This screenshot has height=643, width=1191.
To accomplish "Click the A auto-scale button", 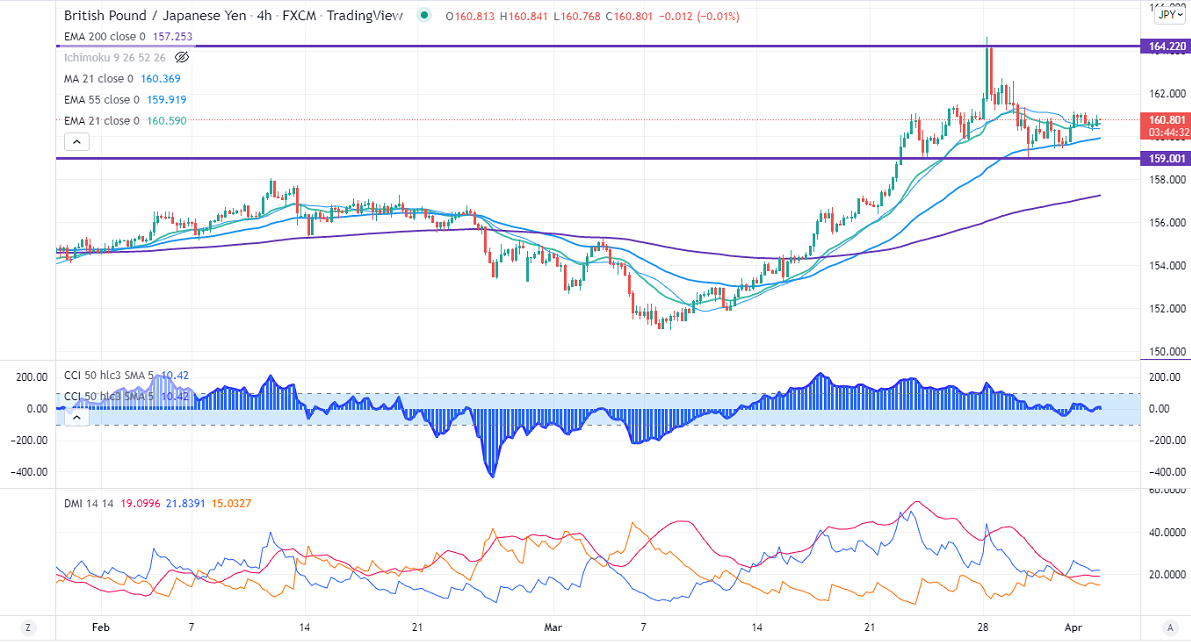I will click(1170, 627).
